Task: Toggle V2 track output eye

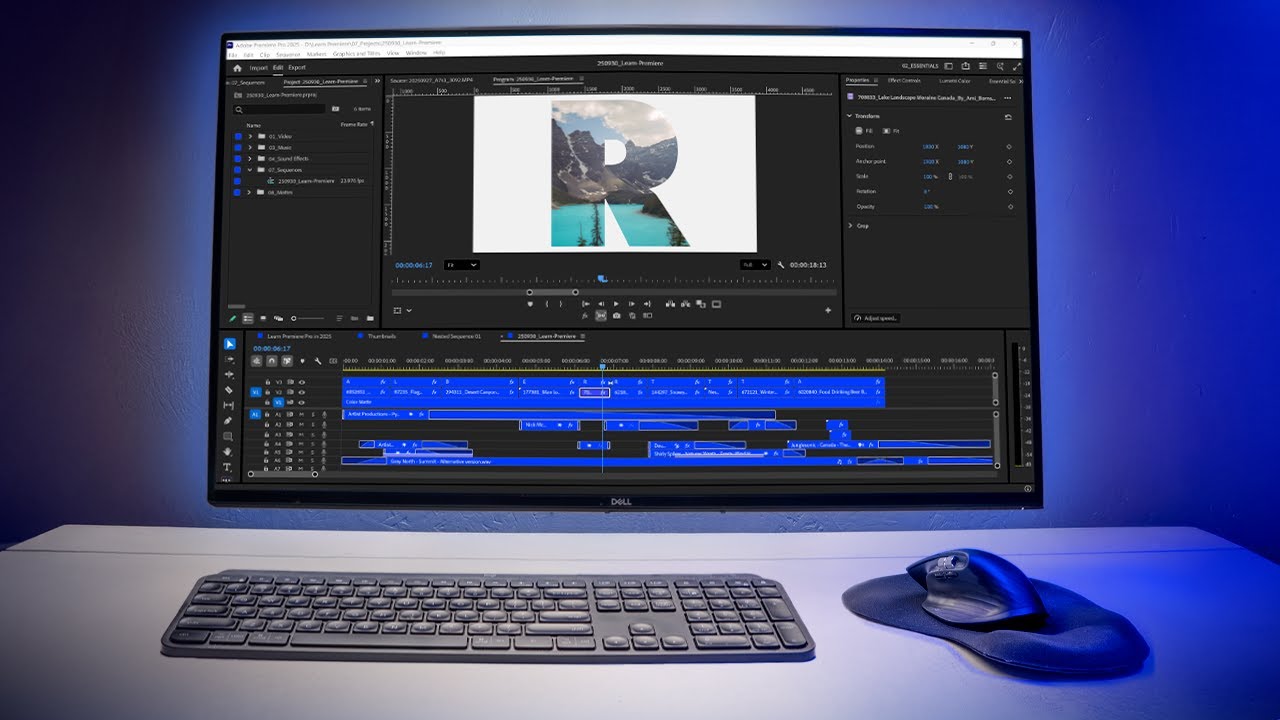Action: click(x=302, y=392)
